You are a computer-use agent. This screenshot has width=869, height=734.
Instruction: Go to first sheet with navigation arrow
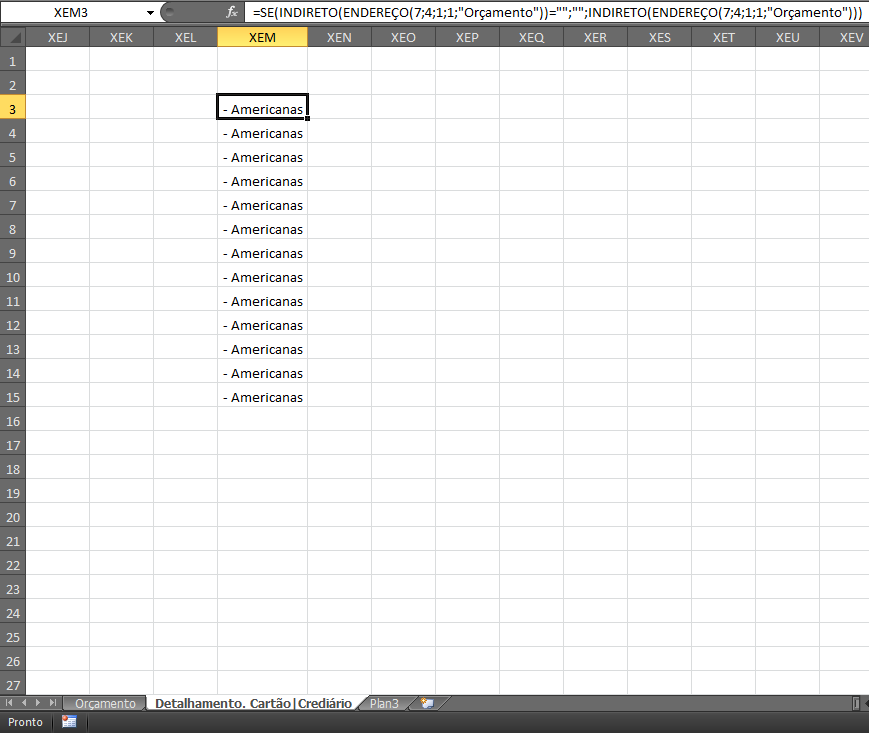click(9, 703)
